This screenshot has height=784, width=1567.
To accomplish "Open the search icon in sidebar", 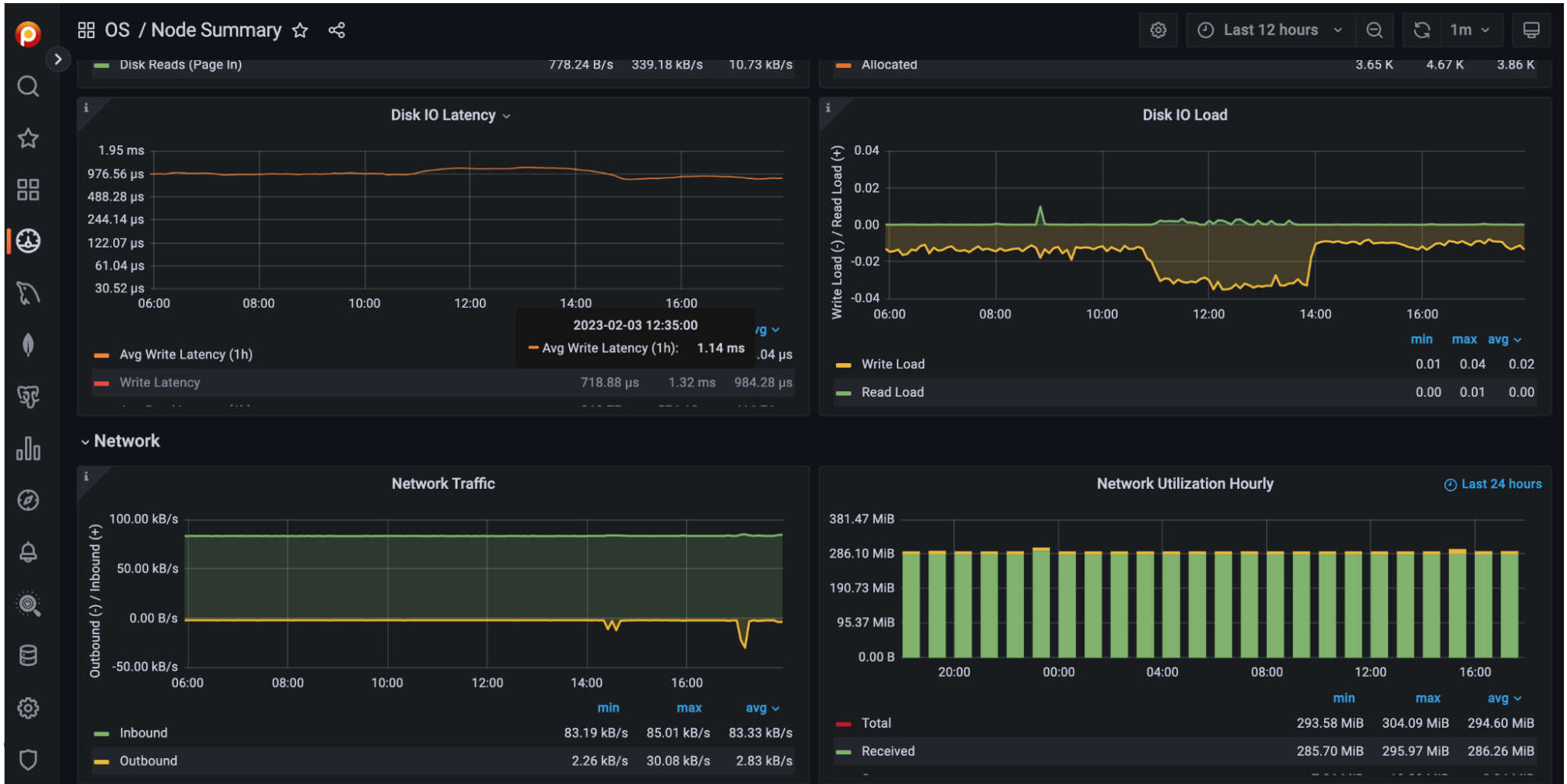I will [x=28, y=86].
